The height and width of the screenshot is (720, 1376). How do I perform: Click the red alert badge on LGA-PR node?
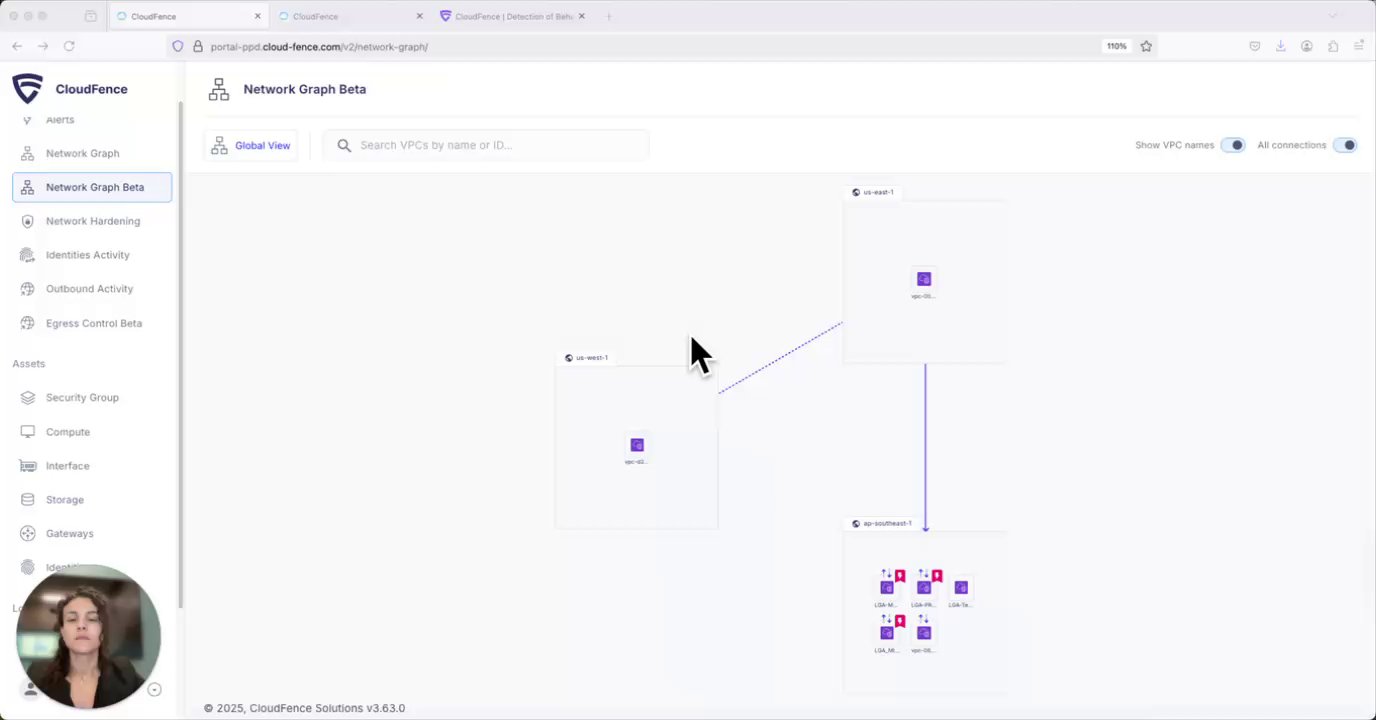point(937,576)
